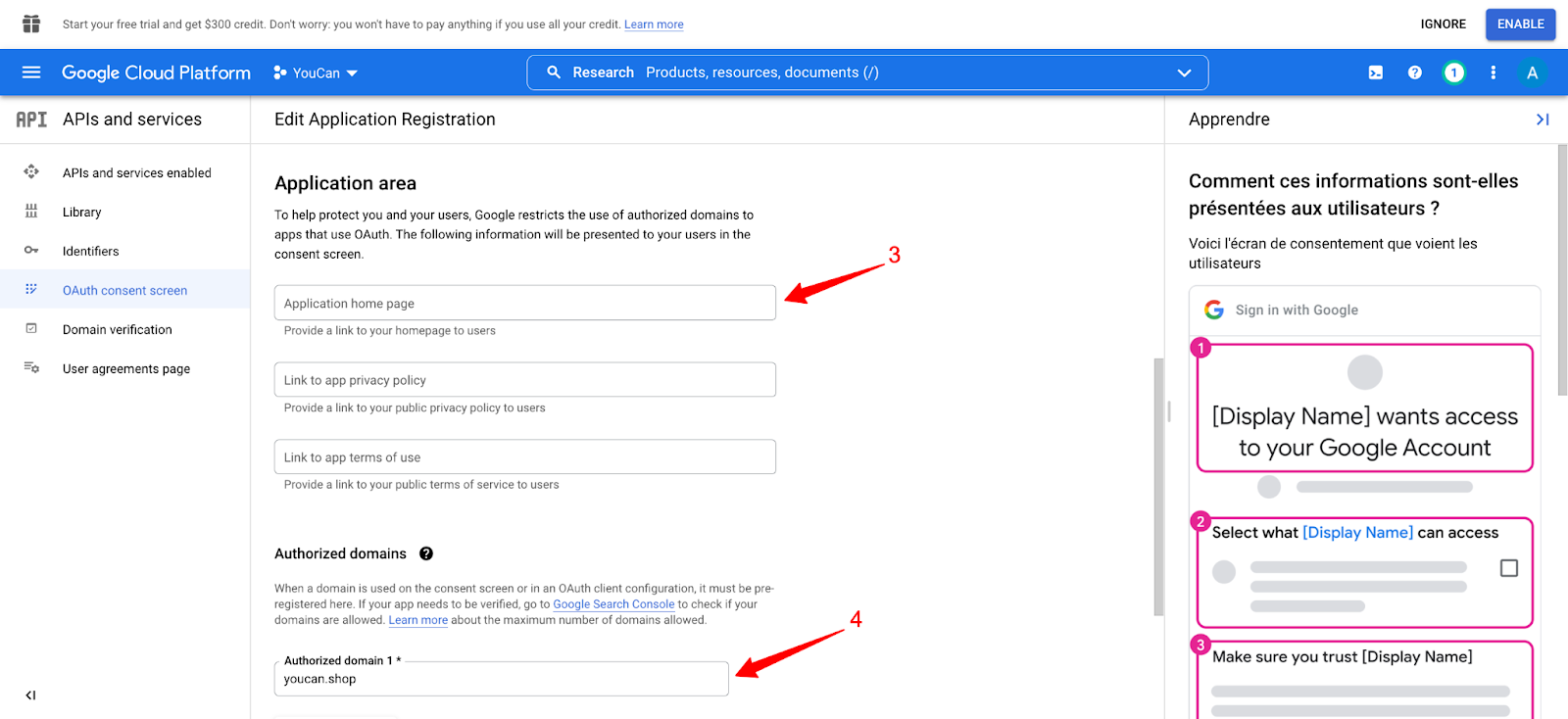
Task: Click the Google Cloud Platform logo
Action: [156, 72]
